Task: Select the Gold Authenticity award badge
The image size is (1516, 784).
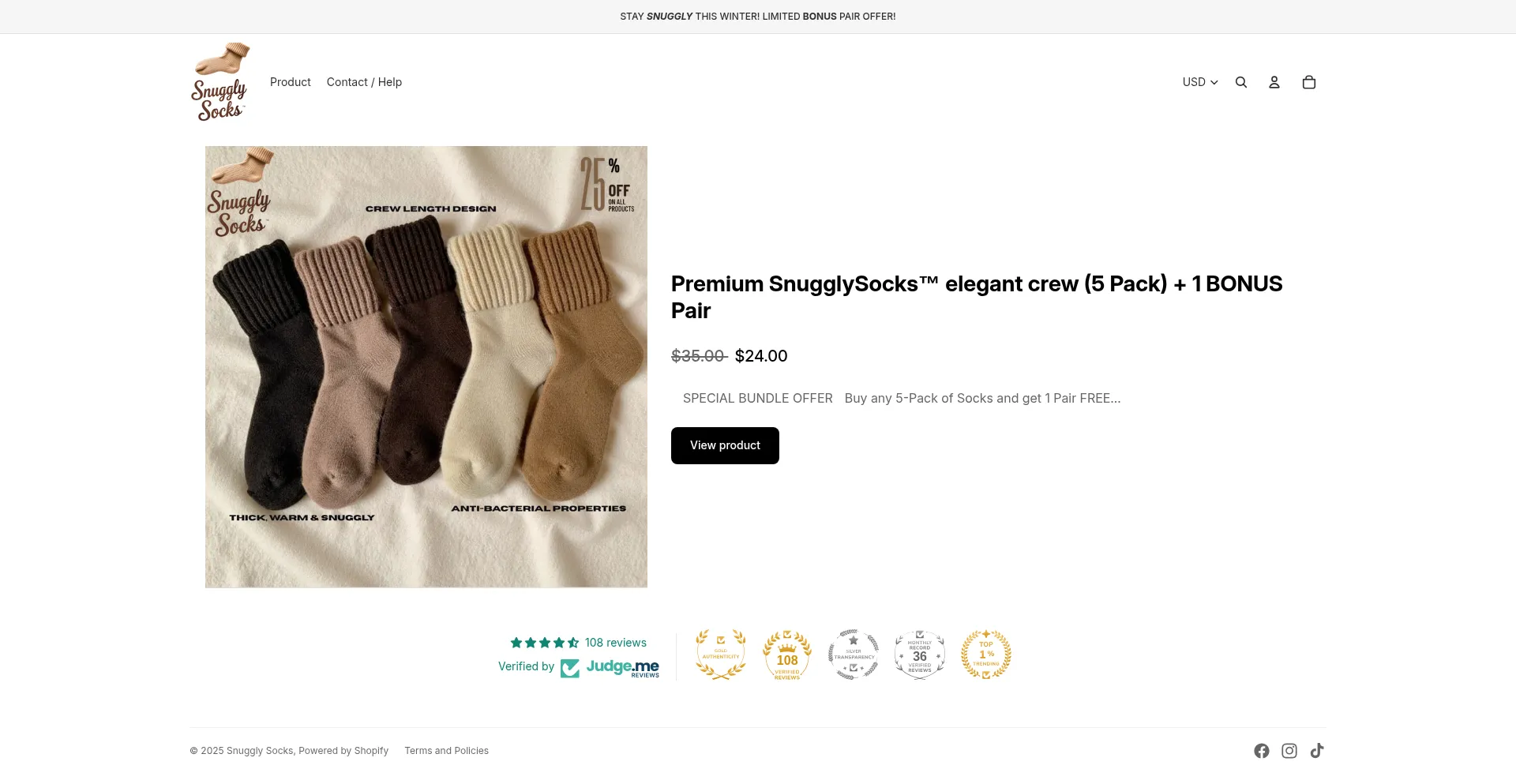Action: click(720, 655)
